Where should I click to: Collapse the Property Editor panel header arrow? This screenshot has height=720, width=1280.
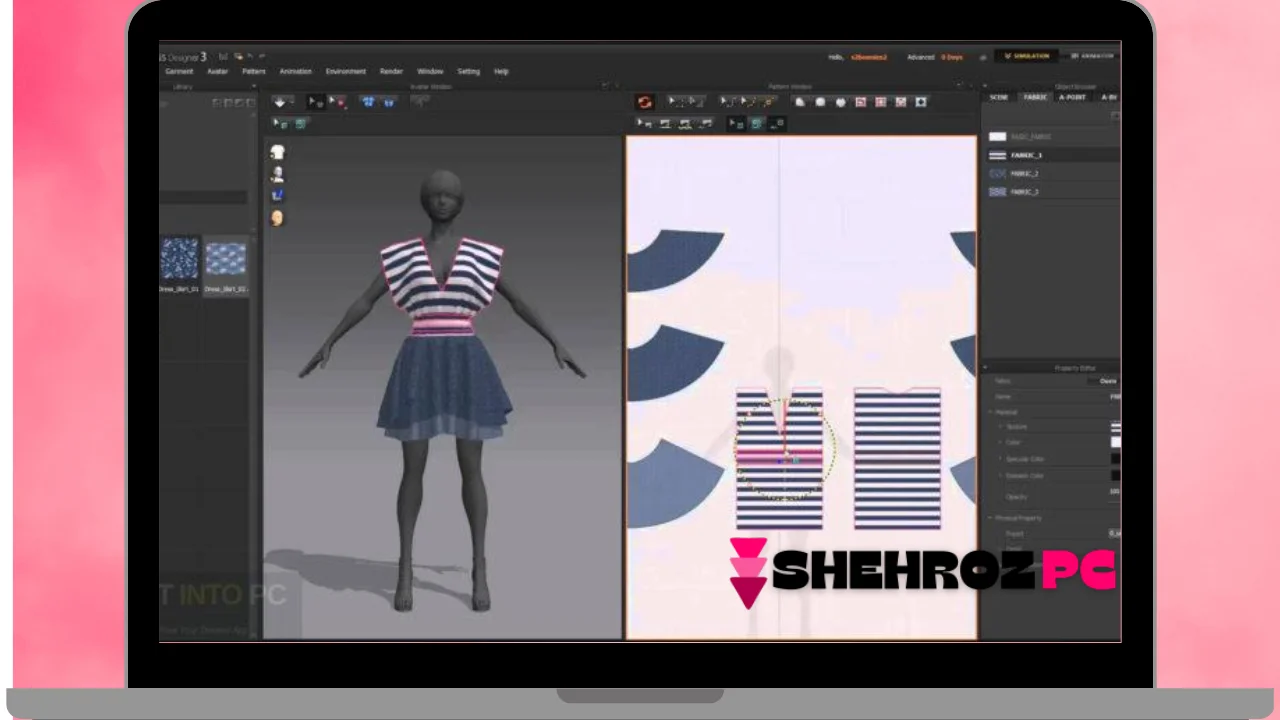pyautogui.click(x=985, y=368)
